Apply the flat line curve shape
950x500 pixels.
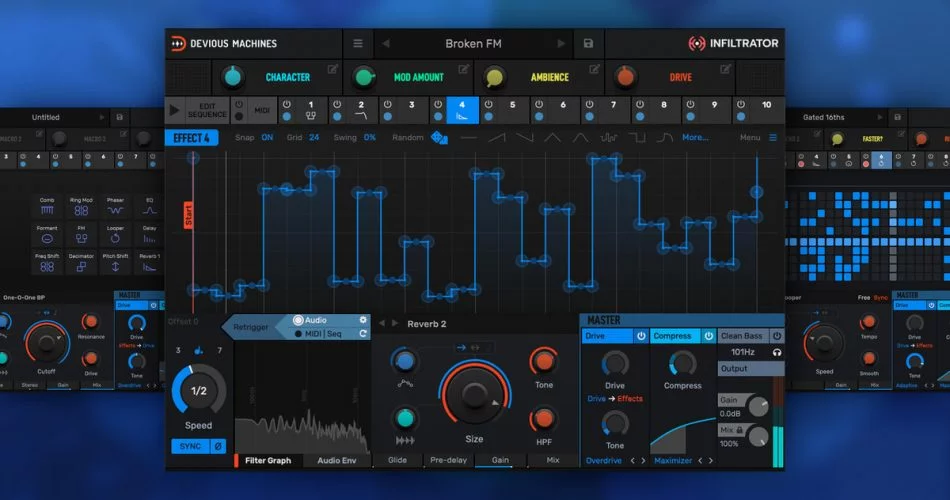(468, 138)
